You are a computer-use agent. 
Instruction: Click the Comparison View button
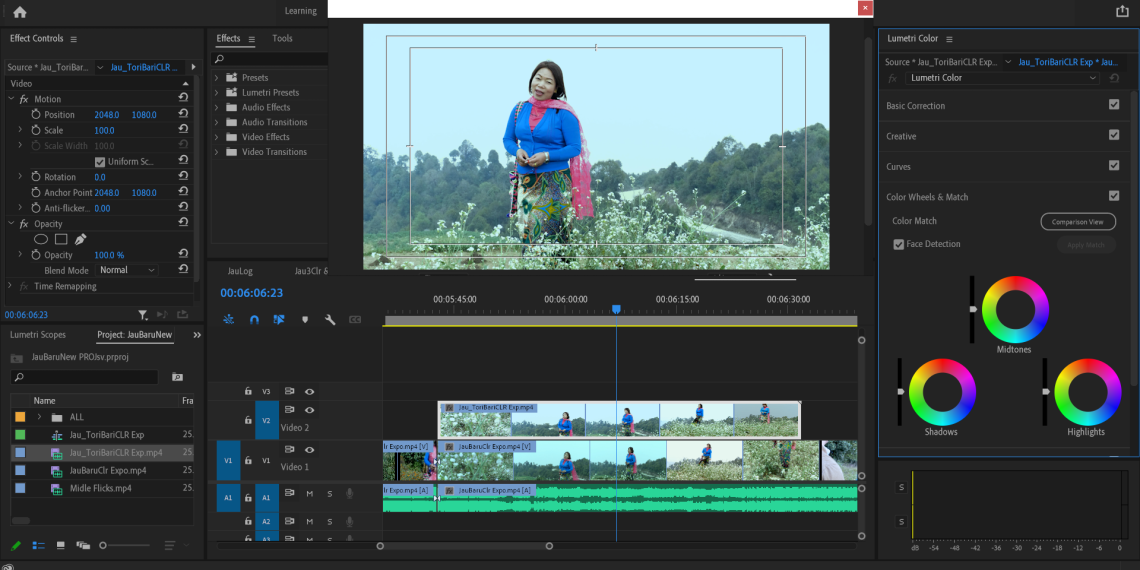click(1077, 221)
